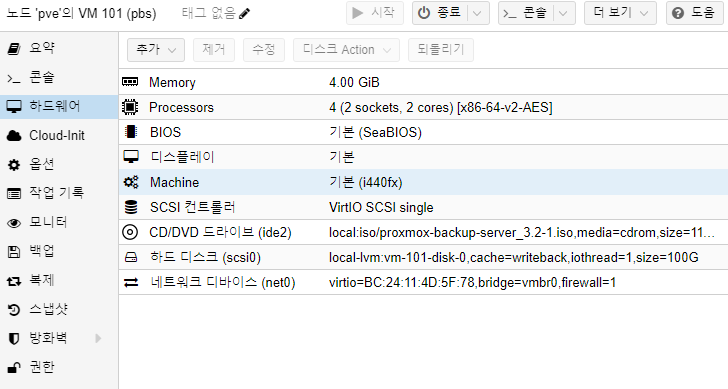Click the microchip icon in BIOS row
This screenshot has width=728, height=389.
[x=131, y=132]
